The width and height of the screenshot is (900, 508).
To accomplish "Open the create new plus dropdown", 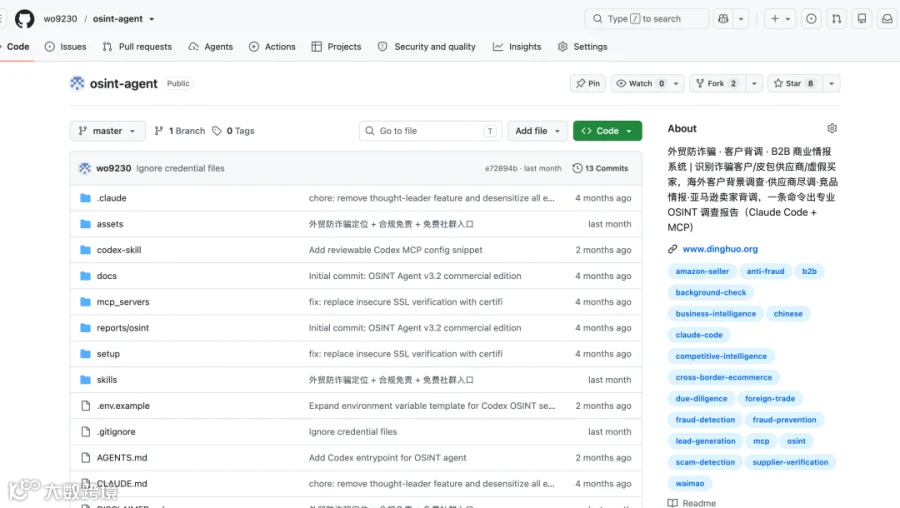I will pyautogui.click(x=780, y=19).
